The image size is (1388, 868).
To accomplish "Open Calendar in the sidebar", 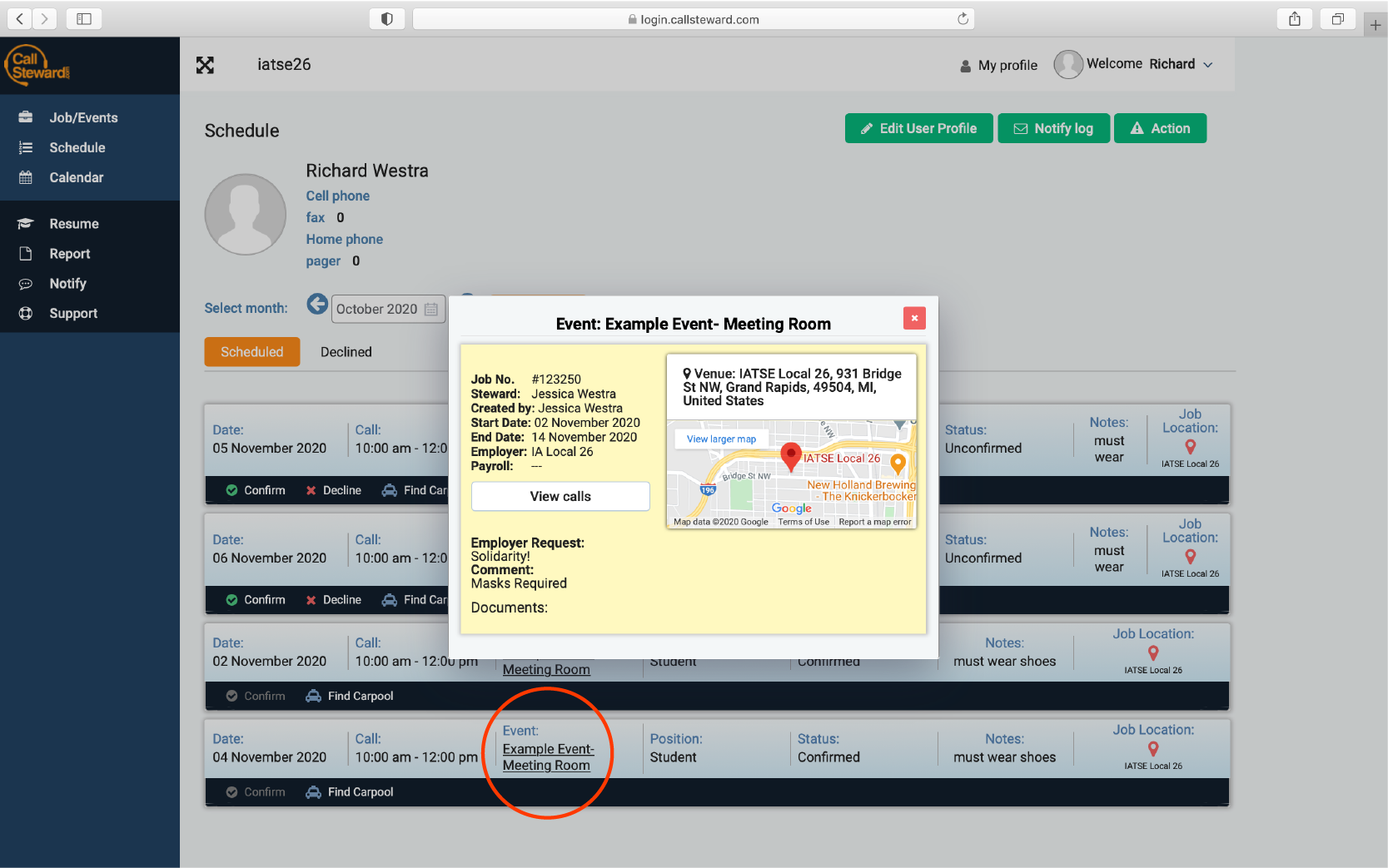I will 76,177.
